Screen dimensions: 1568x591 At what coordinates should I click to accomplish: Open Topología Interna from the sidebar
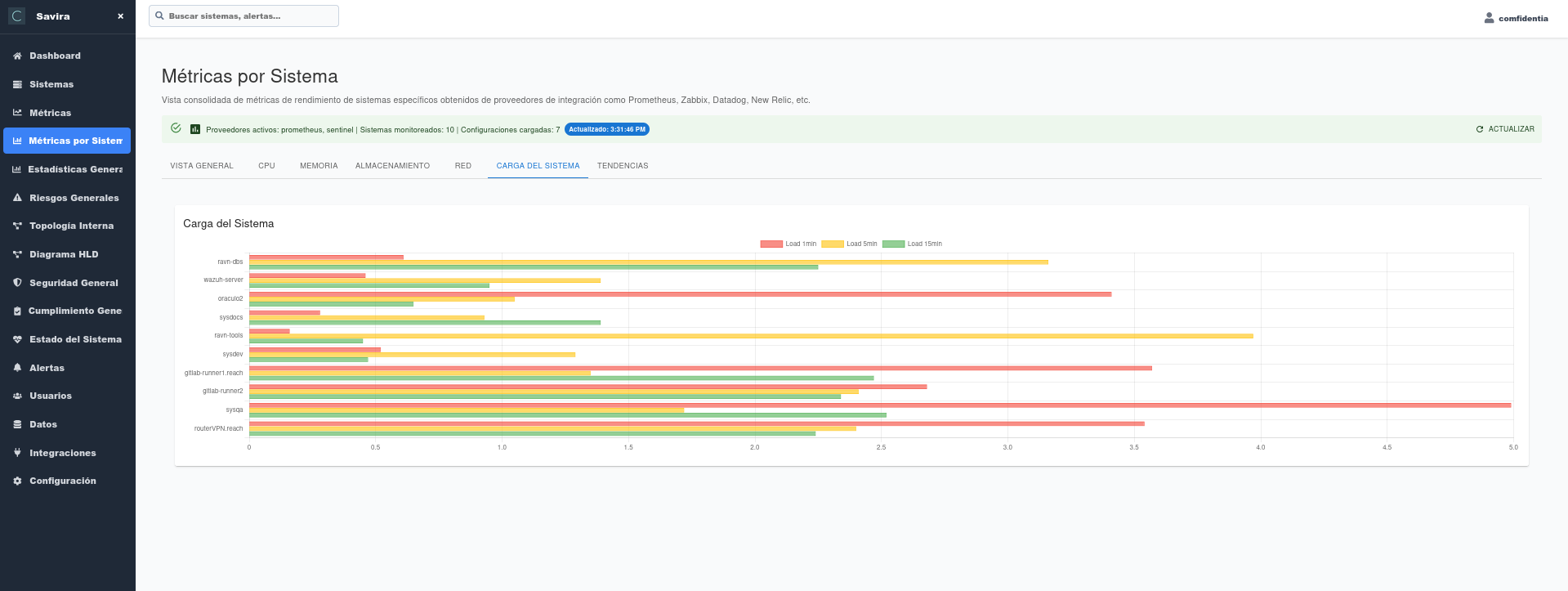point(71,226)
